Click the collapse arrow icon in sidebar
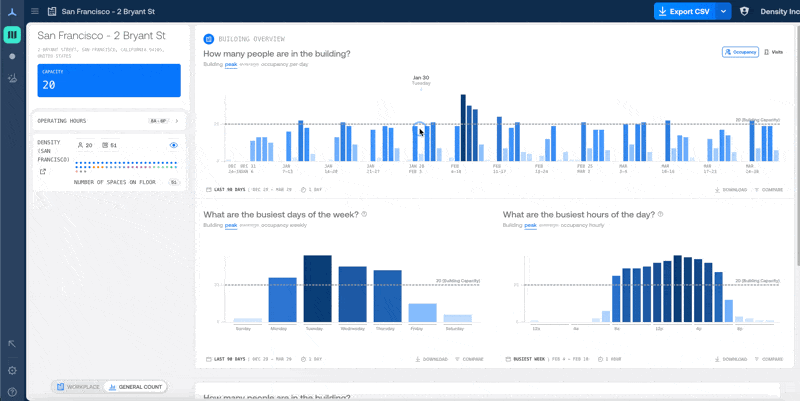The width and height of the screenshot is (800, 401). click(x=12, y=344)
